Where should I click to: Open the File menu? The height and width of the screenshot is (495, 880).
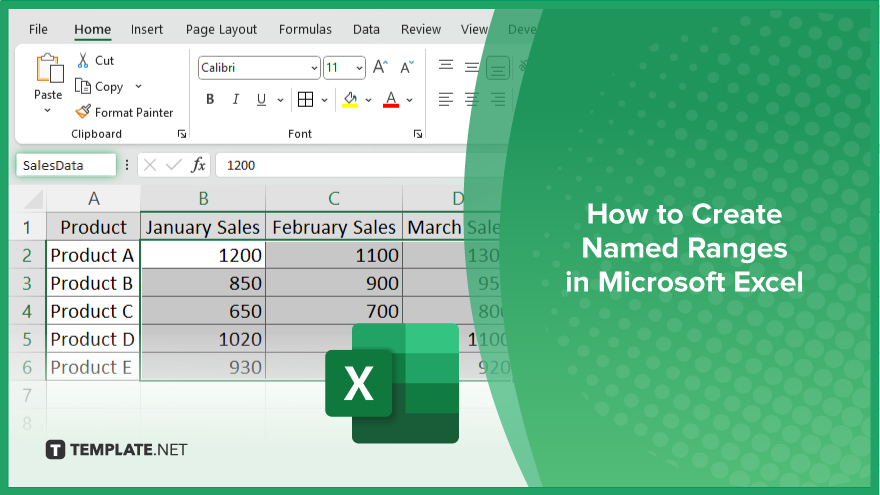point(38,29)
